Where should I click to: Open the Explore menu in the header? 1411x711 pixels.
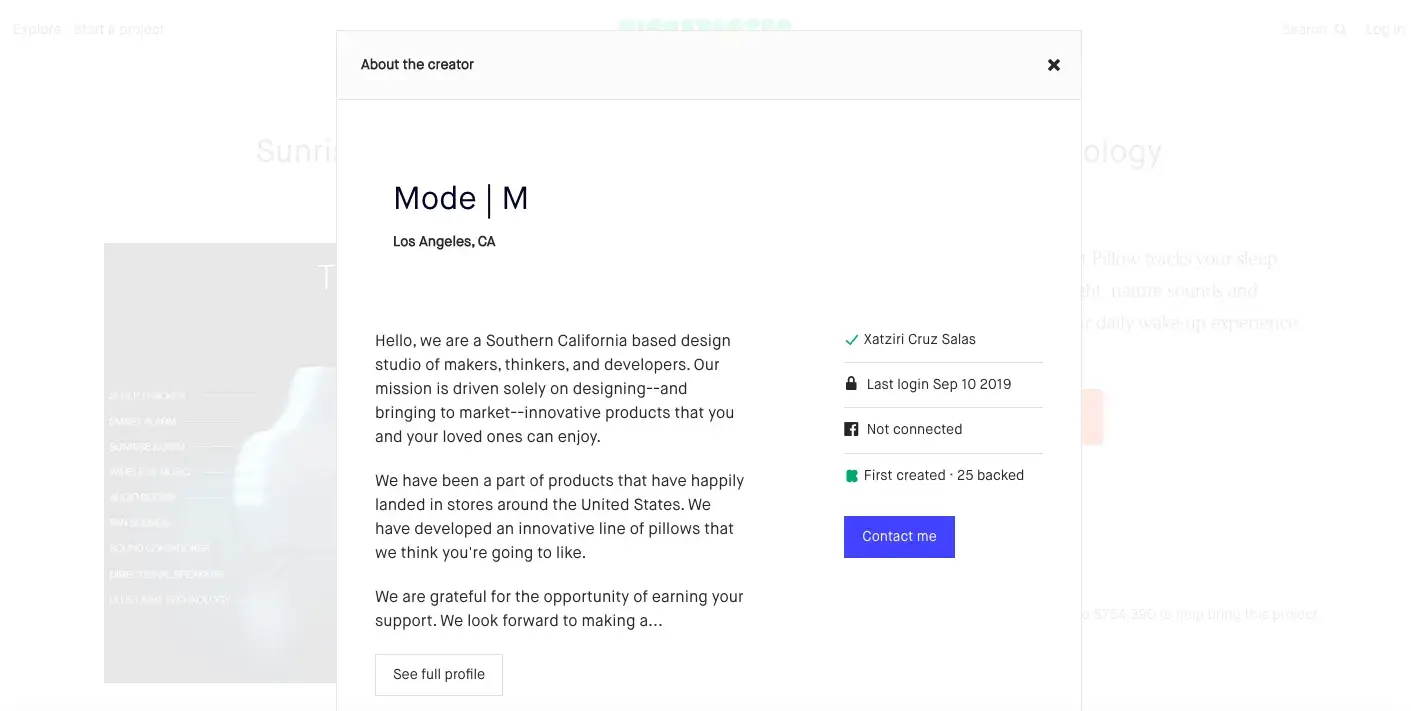point(37,30)
